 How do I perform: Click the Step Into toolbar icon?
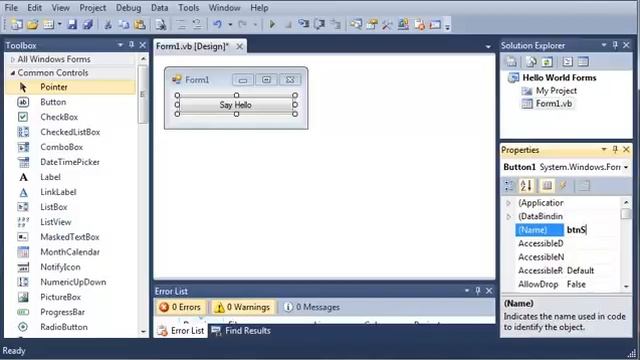[303, 24]
